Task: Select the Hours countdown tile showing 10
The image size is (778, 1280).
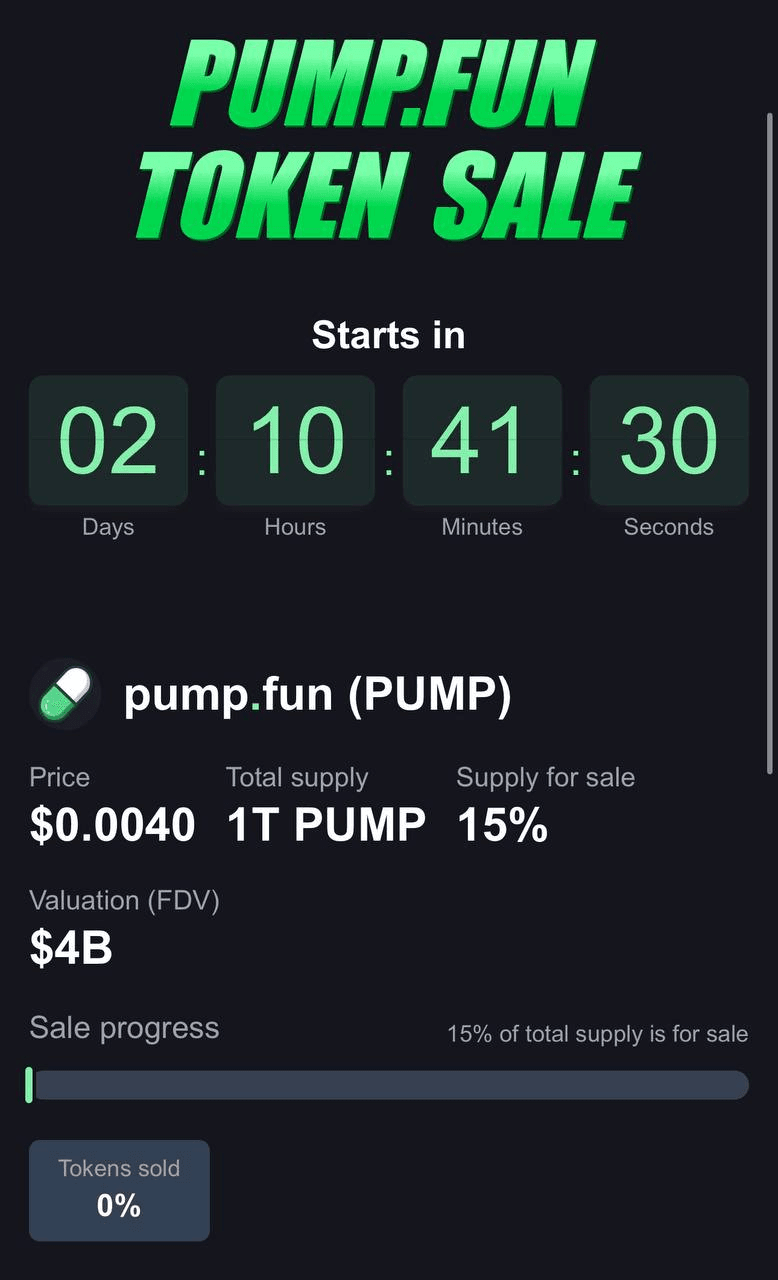Action: 295,440
